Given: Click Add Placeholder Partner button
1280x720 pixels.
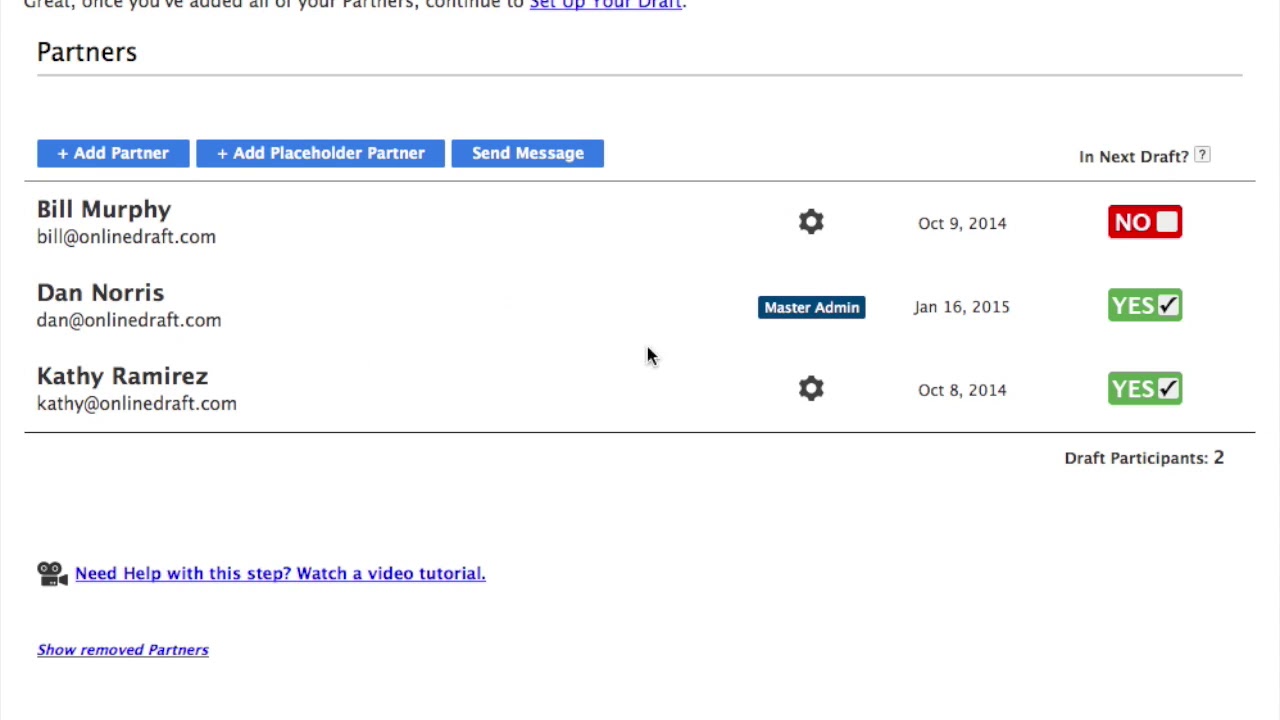Looking at the screenshot, I should 320,153.
